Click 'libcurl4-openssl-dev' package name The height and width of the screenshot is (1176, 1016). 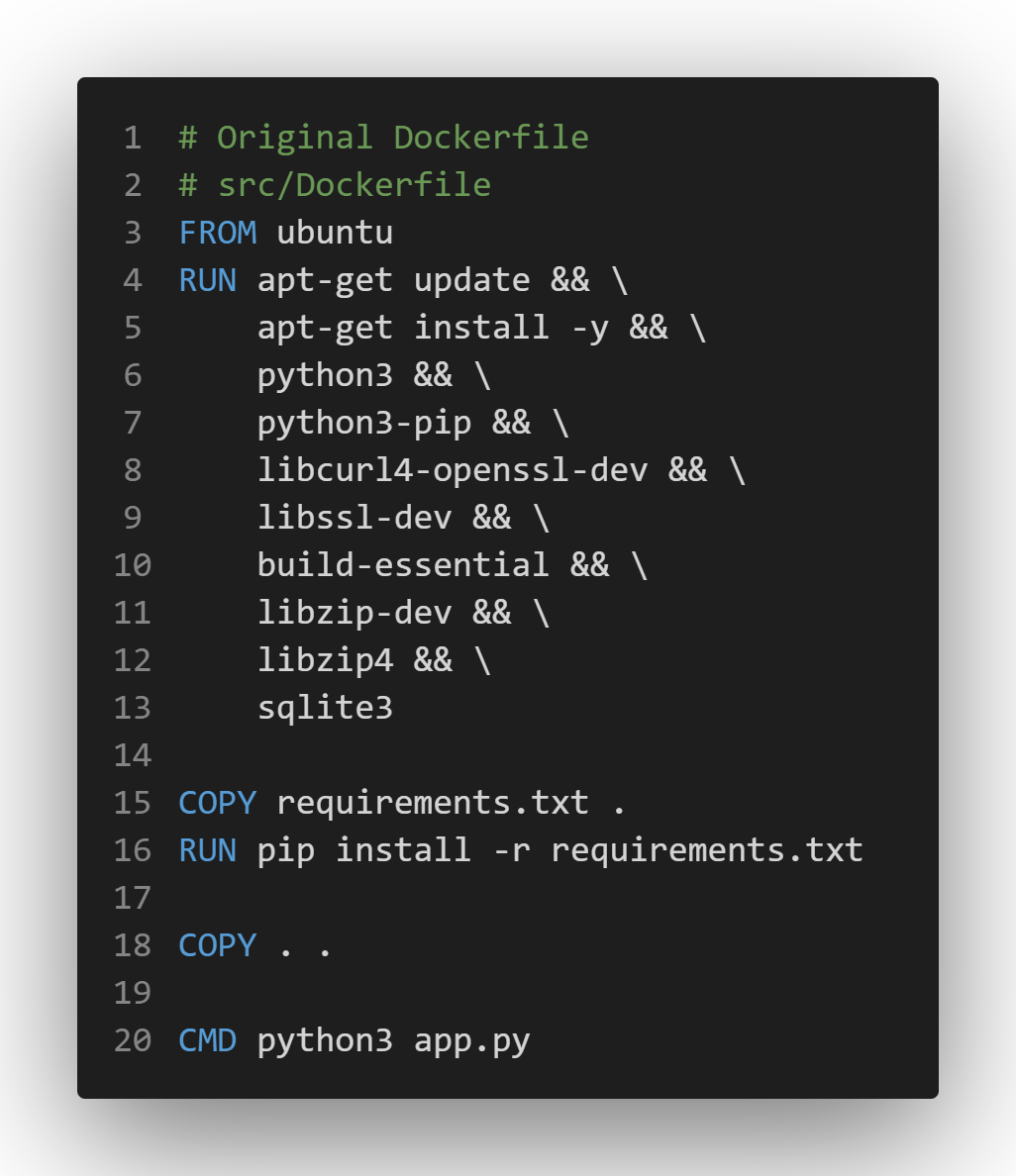point(452,470)
